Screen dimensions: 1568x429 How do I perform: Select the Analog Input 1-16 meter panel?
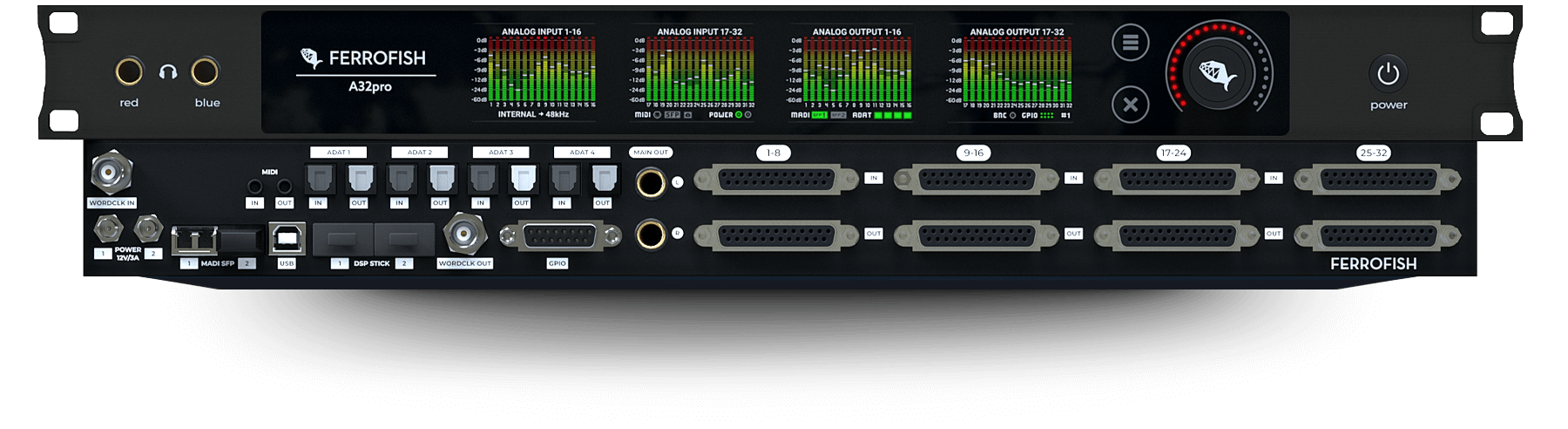[x=539, y=73]
